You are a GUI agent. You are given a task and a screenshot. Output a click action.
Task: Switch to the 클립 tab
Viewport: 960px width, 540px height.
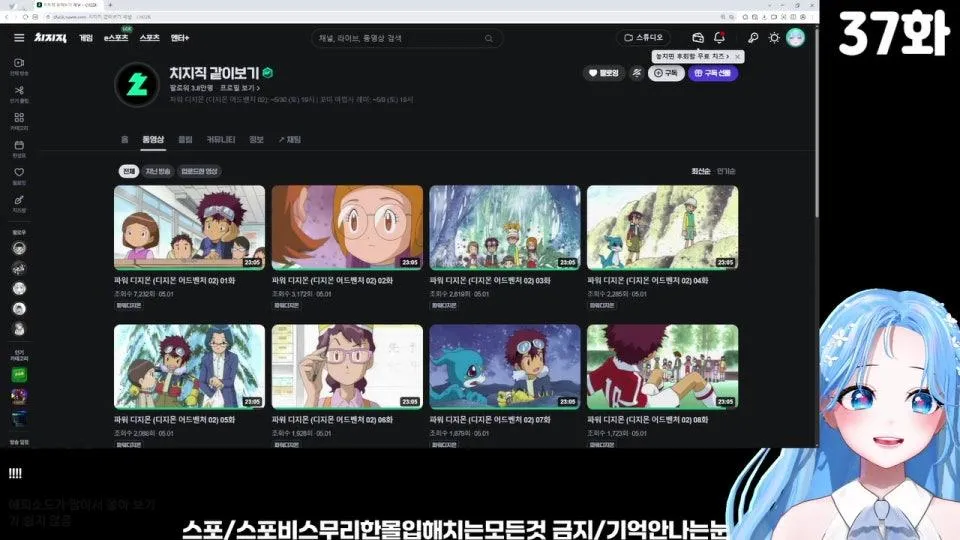185,140
